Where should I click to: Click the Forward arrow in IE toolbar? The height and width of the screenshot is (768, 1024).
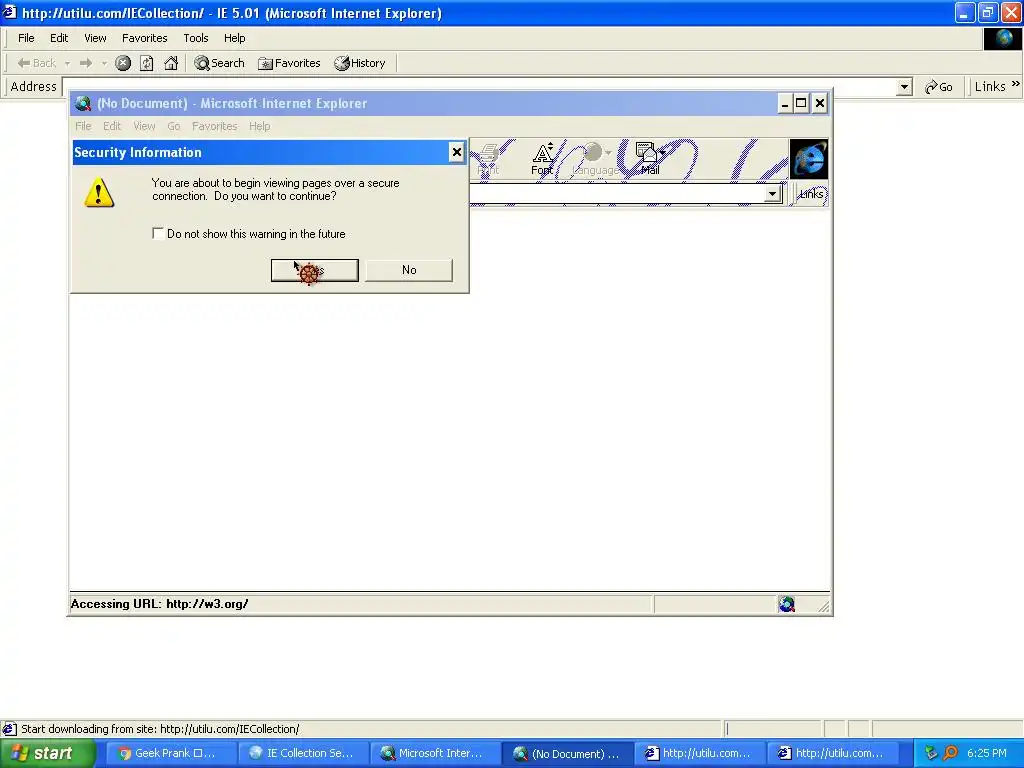(x=86, y=63)
